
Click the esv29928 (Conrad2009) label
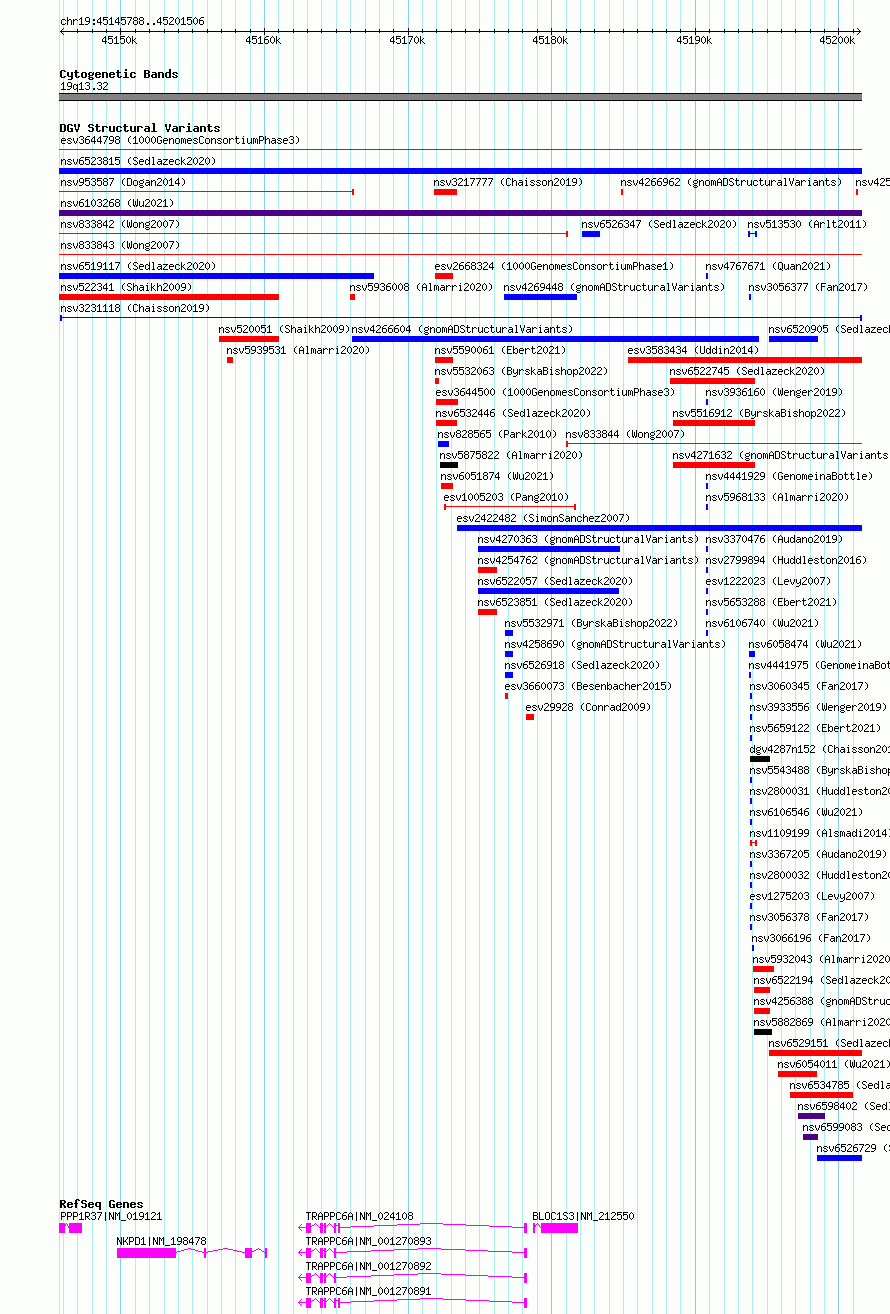pyautogui.click(x=588, y=707)
